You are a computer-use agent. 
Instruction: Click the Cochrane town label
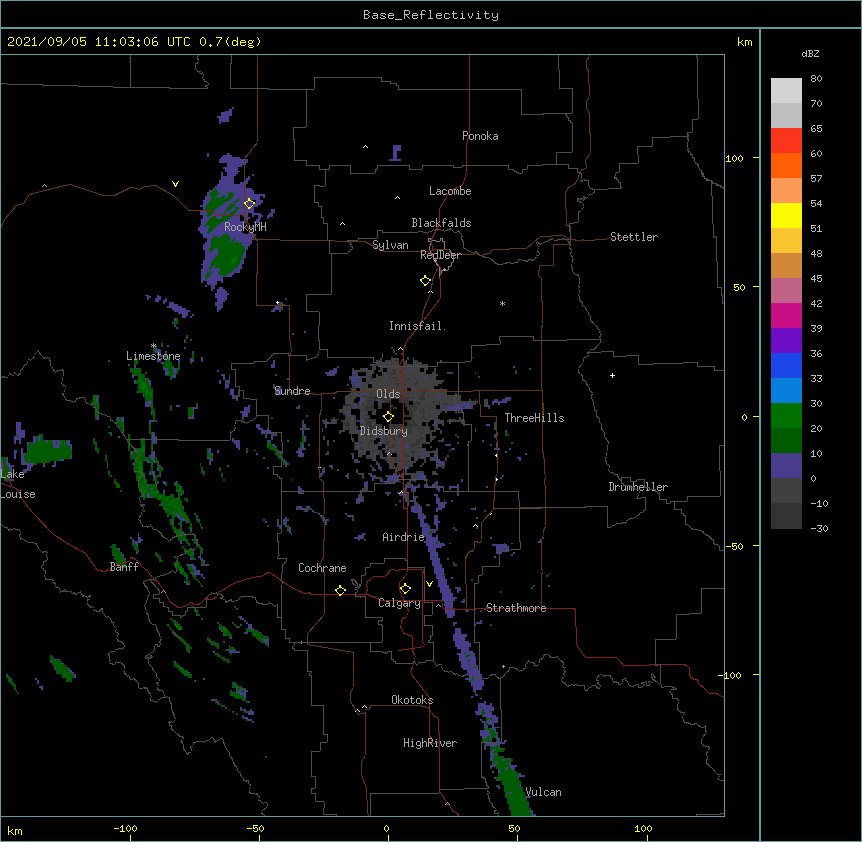tap(322, 568)
